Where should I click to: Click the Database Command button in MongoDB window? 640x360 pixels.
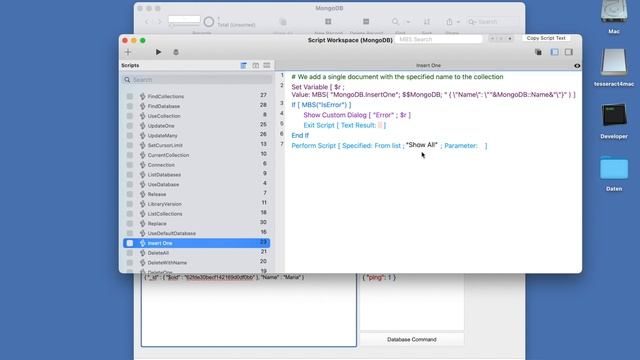tap(411, 340)
